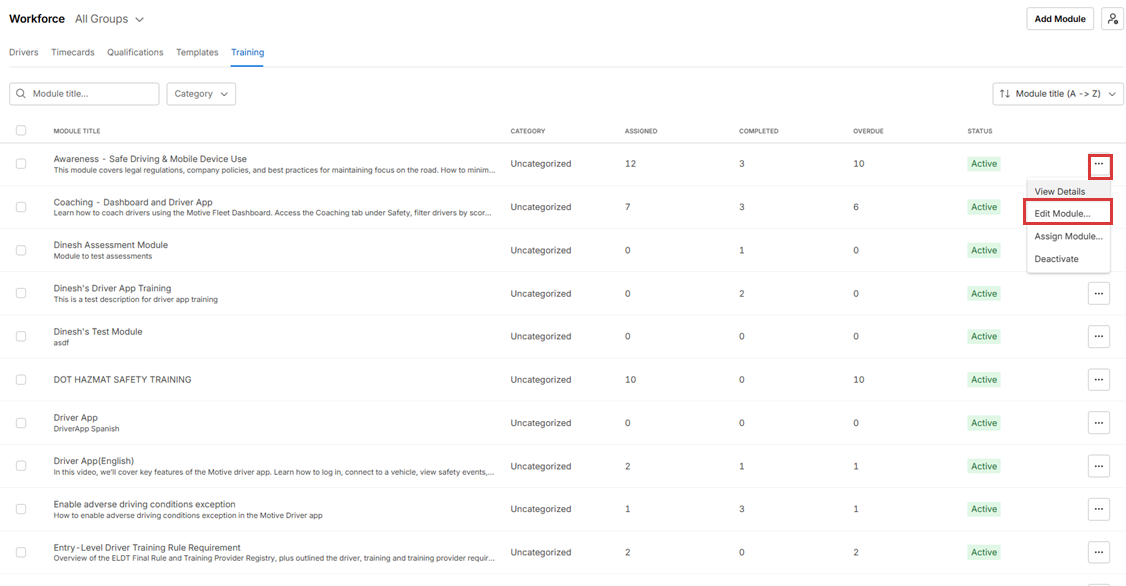The image size is (1126, 586).
Task: Open the DOT HAZMAT SAFETY TRAINING module title
Action: pos(122,380)
